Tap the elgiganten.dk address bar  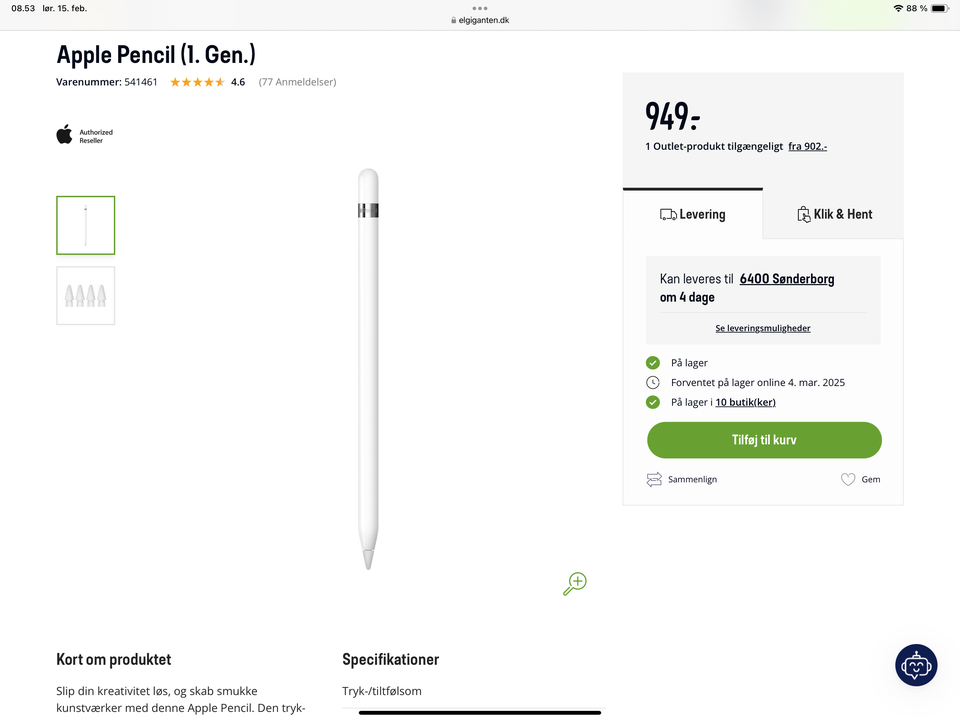(x=480, y=20)
